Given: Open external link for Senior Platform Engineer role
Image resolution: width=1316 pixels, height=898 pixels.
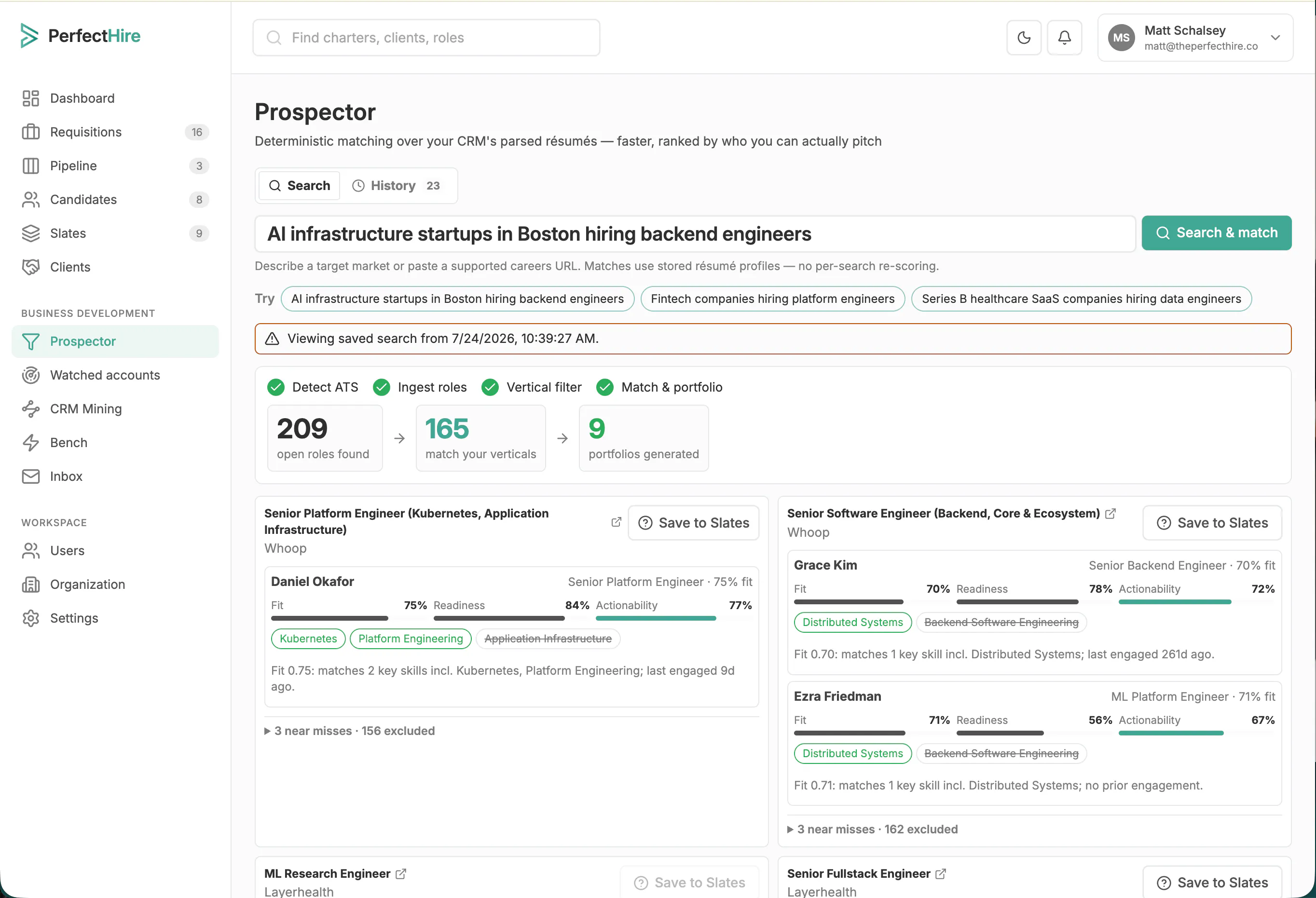Looking at the screenshot, I should click(616, 522).
